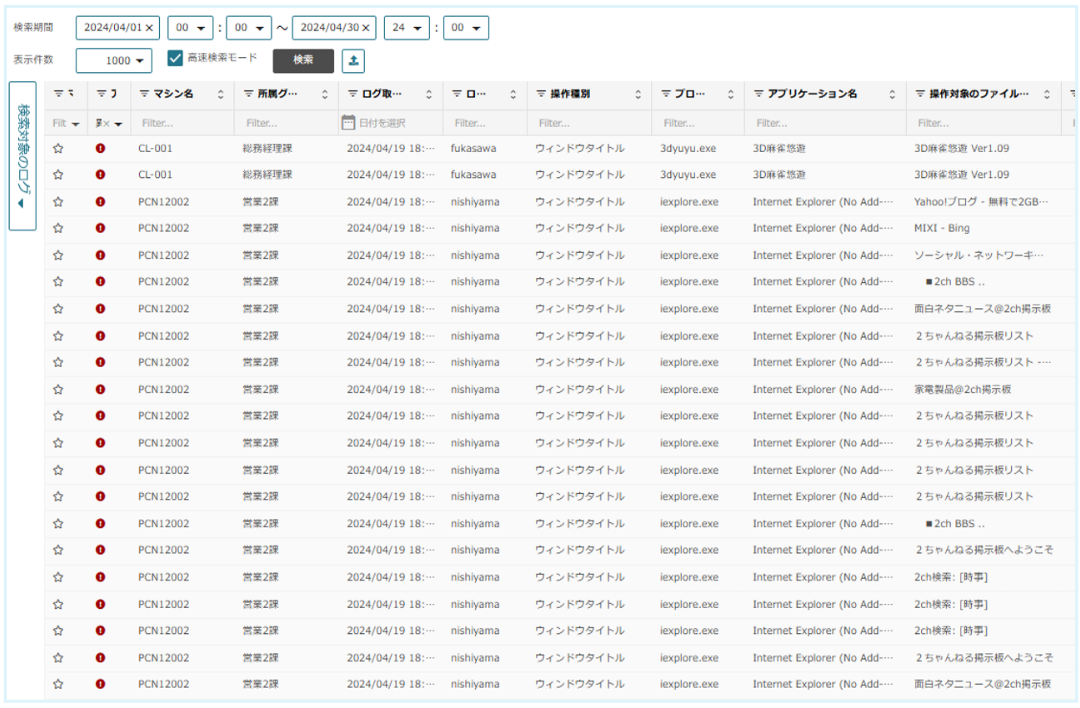Open the start minute 00 dropdown
Screen dimensions: 1080x708
(249, 28)
